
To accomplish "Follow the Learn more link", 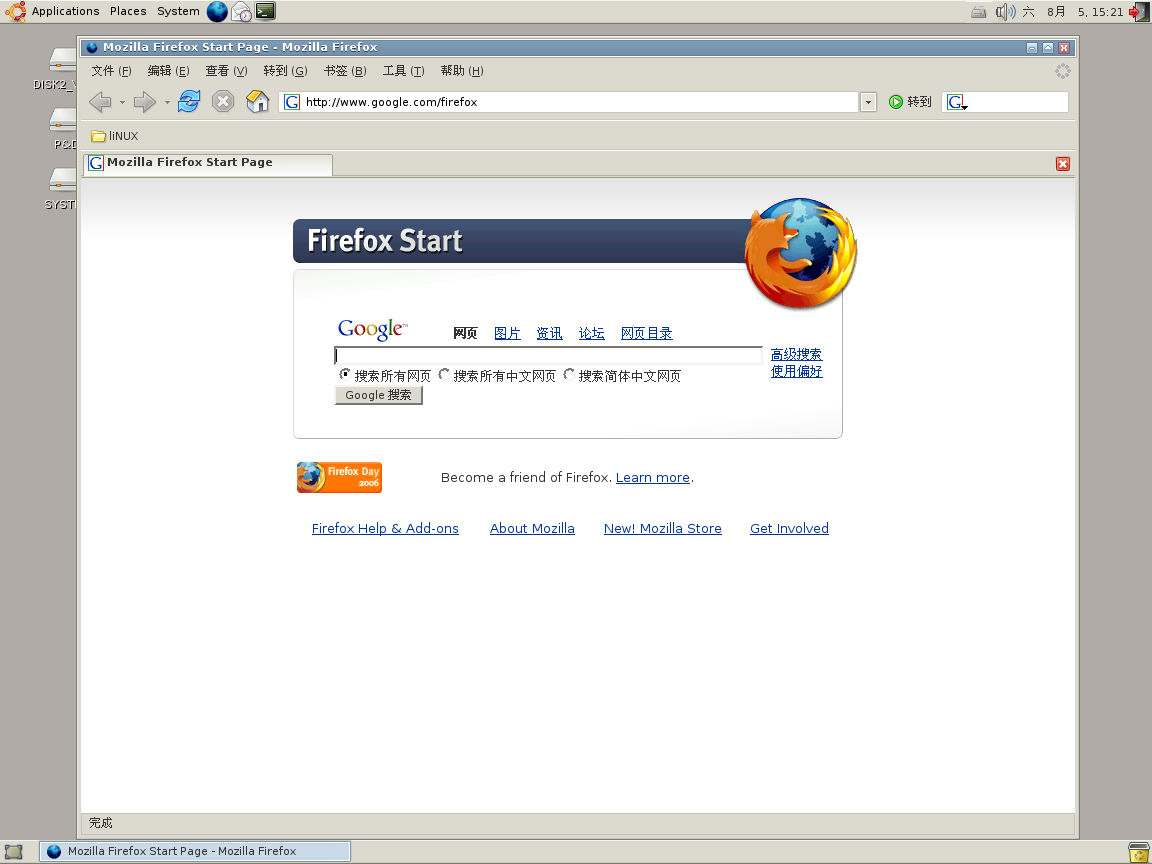I will pyautogui.click(x=652, y=478).
